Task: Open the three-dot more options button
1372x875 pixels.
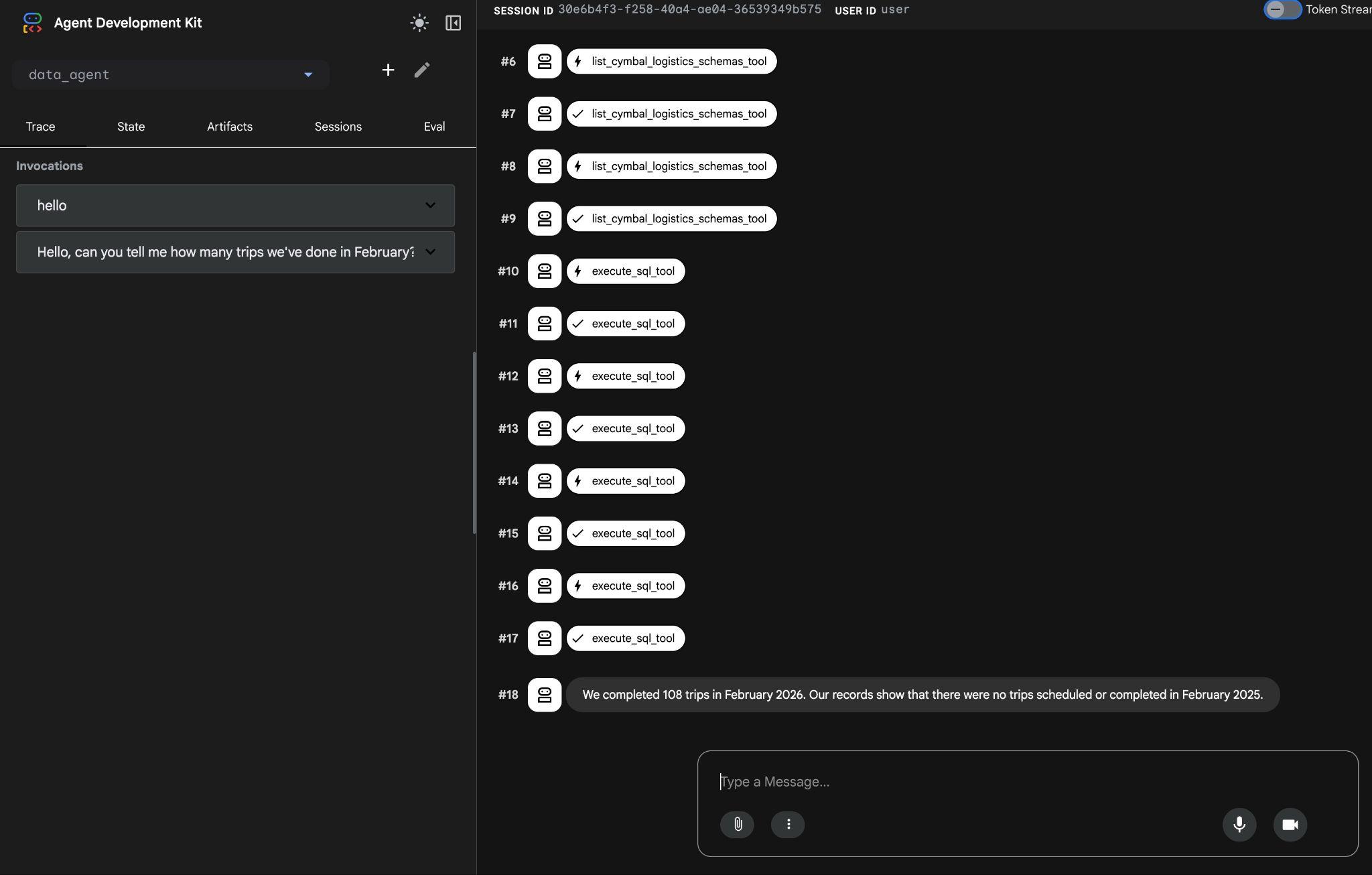Action: point(788,824)
